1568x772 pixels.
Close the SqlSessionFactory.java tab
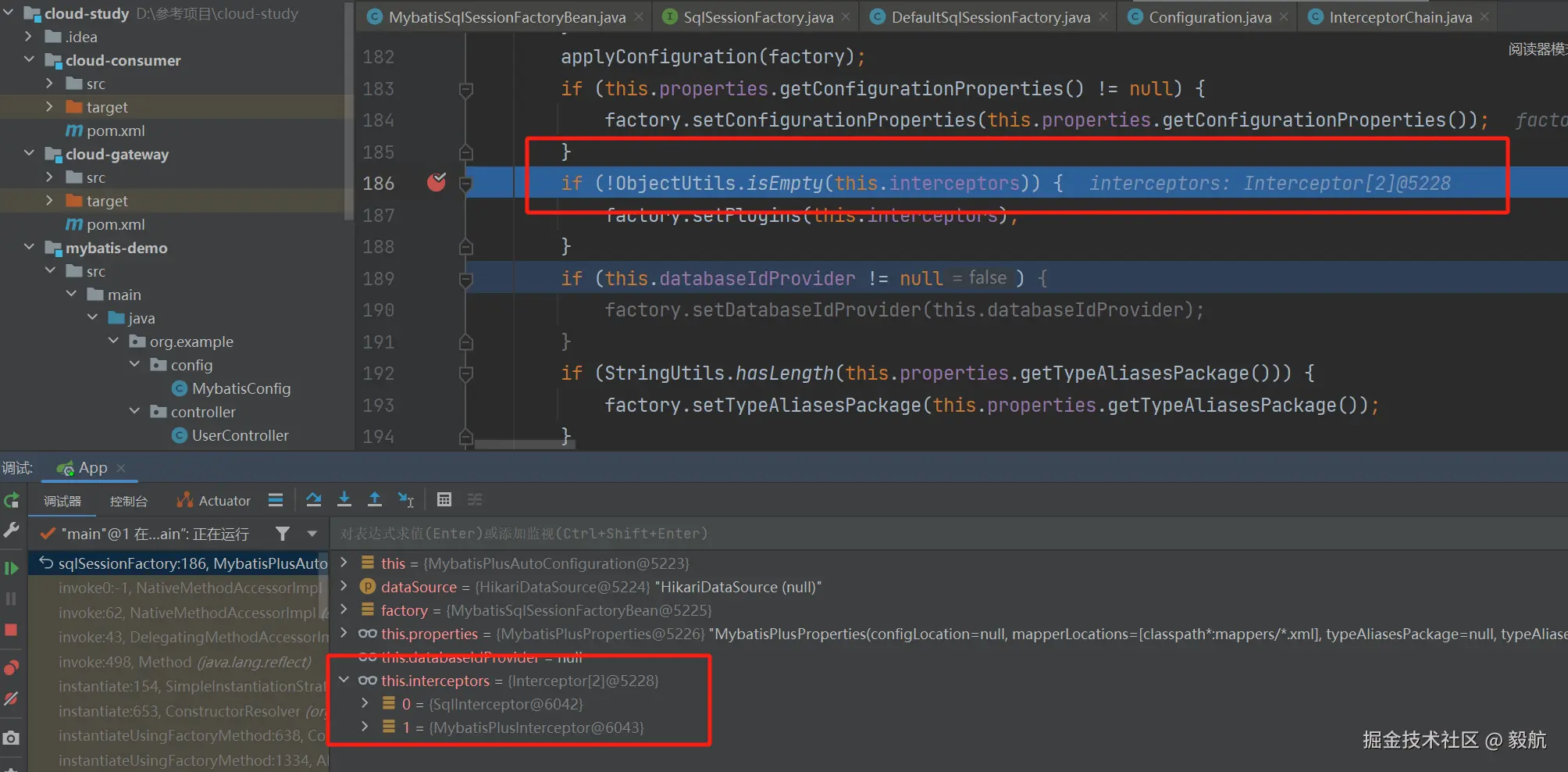pyautogui.click(x=846, y=17)
